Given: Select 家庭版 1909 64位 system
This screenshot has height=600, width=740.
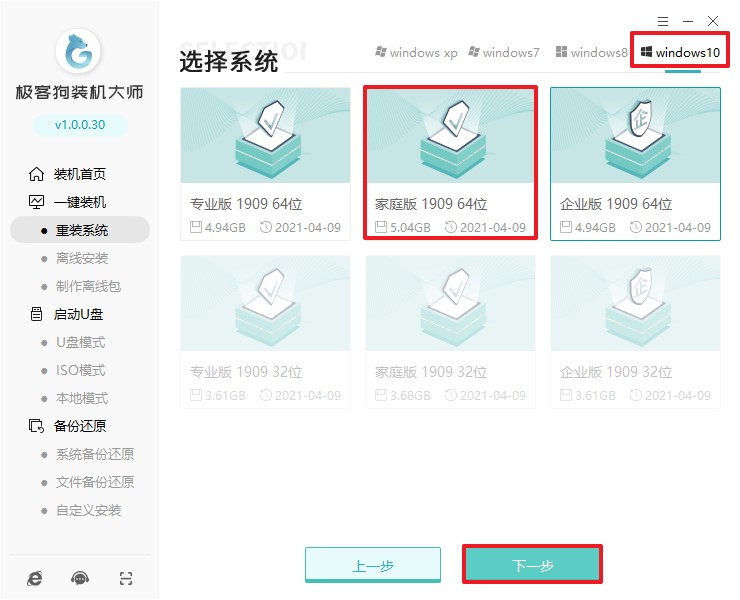Looking at the screenshot, I should [x=450, y=163].
